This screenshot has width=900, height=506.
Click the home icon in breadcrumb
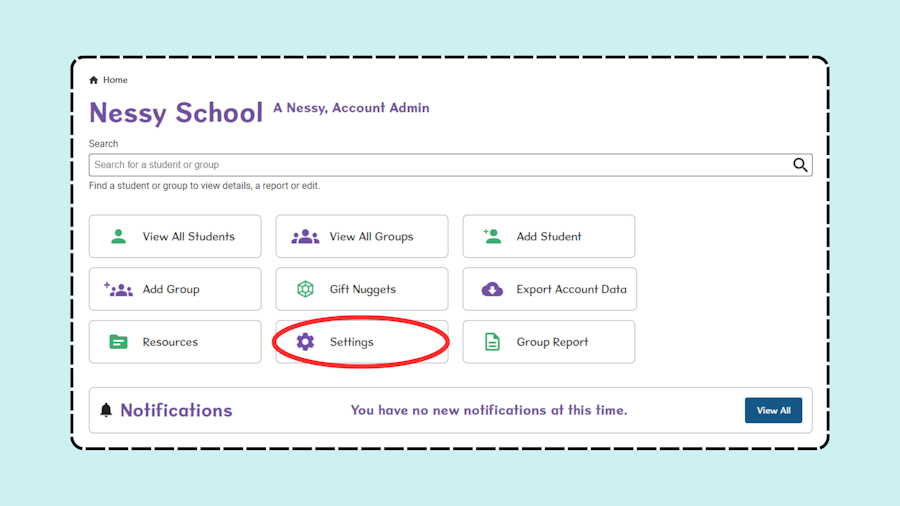[94, 80]
